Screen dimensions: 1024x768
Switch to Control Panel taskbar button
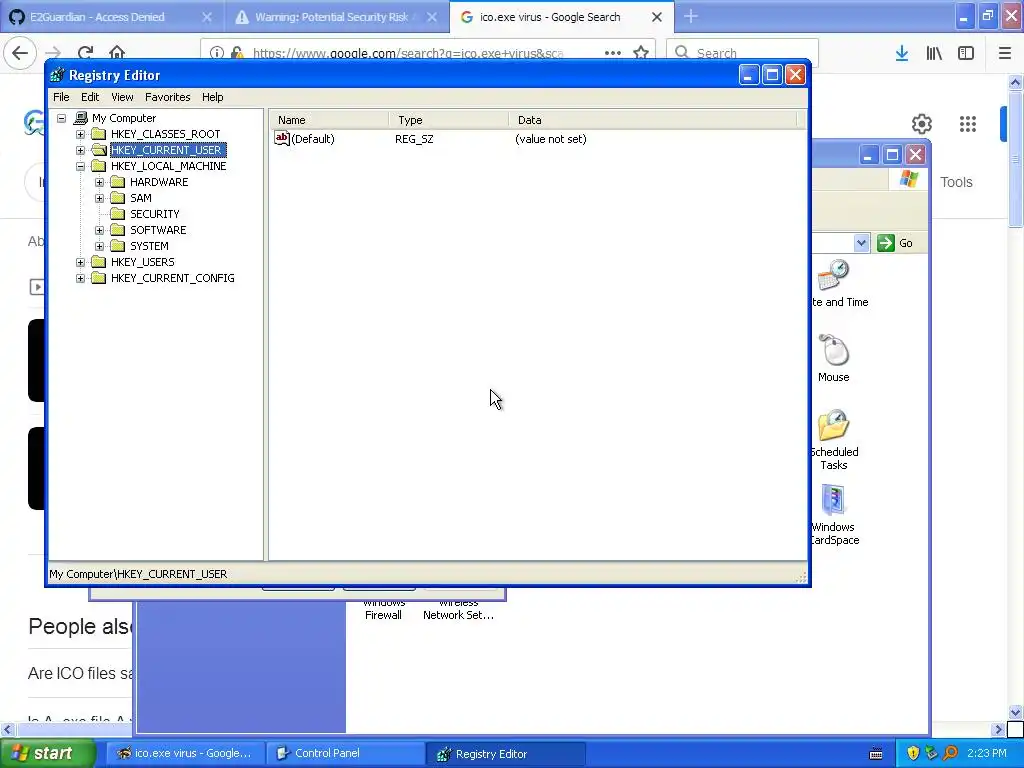[x=345, y=754]
